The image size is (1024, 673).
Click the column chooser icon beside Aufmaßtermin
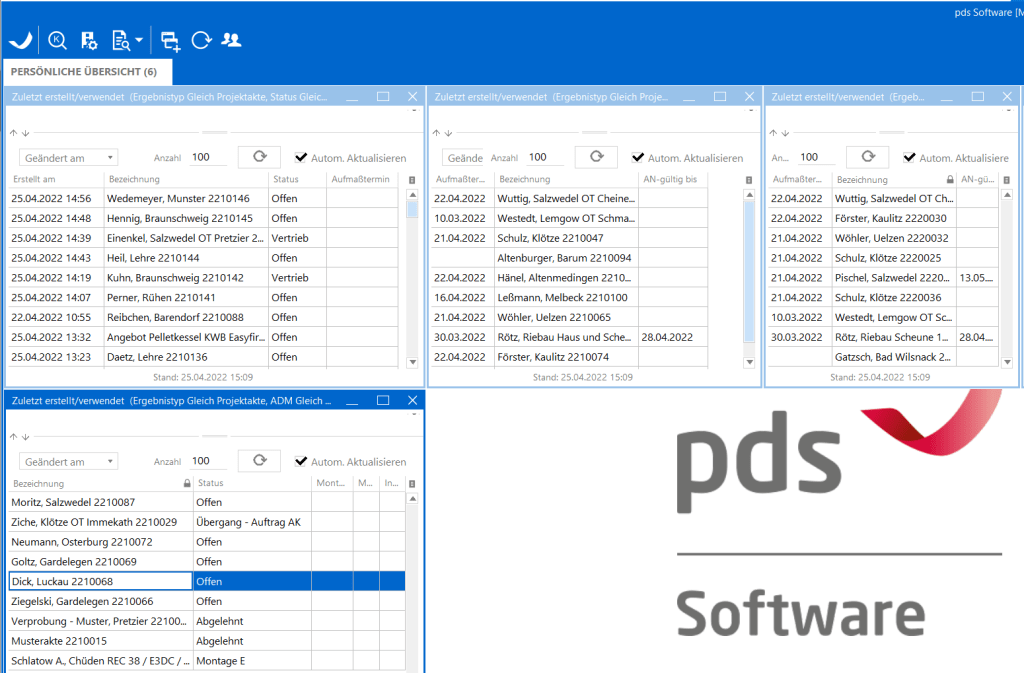412,179
